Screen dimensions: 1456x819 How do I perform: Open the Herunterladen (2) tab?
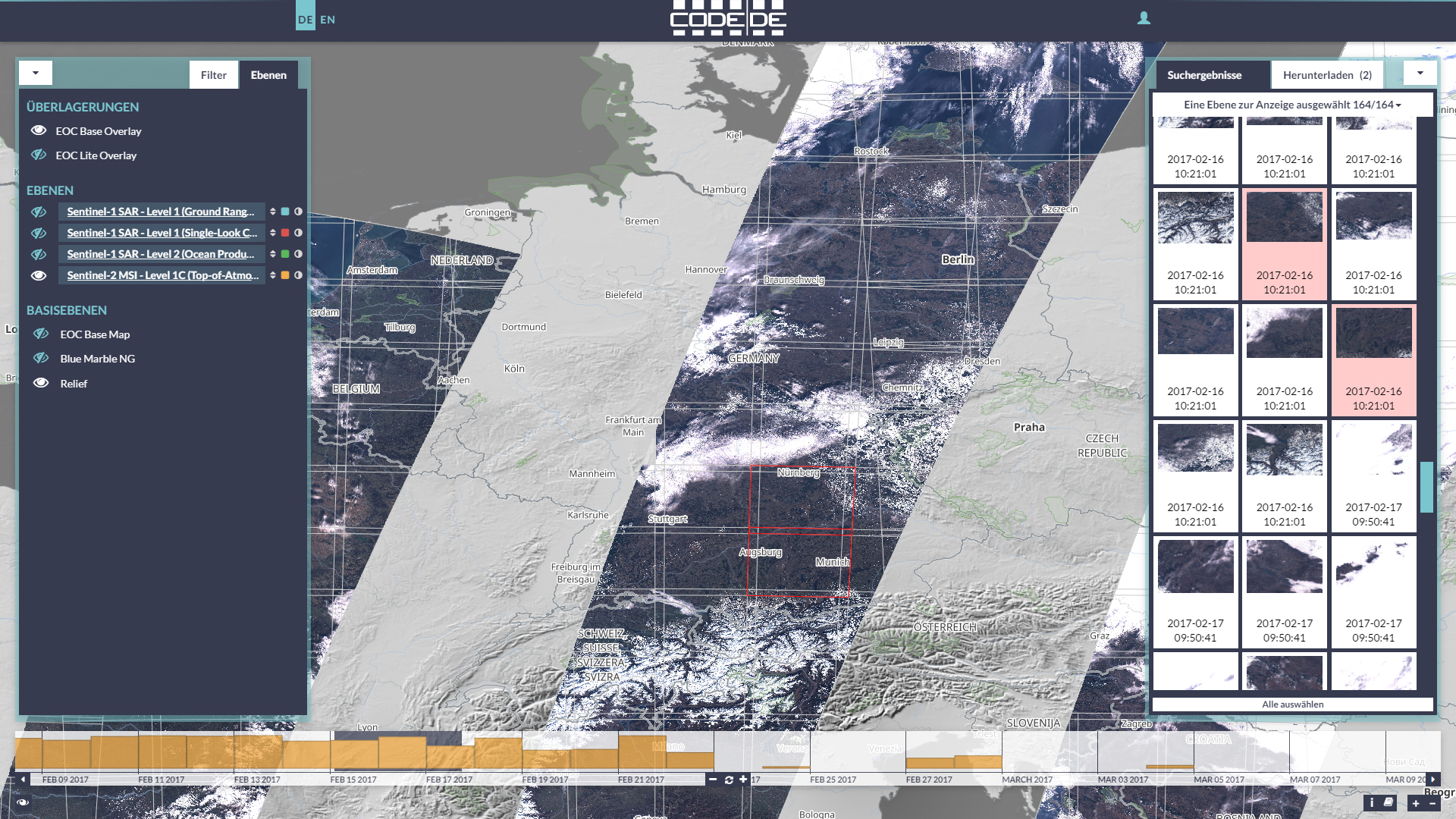(1326, 75)
